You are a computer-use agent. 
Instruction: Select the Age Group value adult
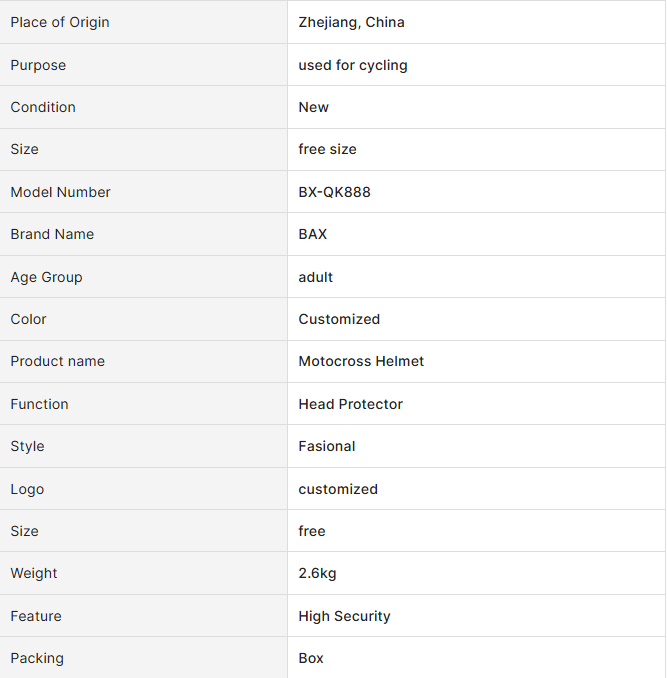pyautogui.click(x=316, y=277)
